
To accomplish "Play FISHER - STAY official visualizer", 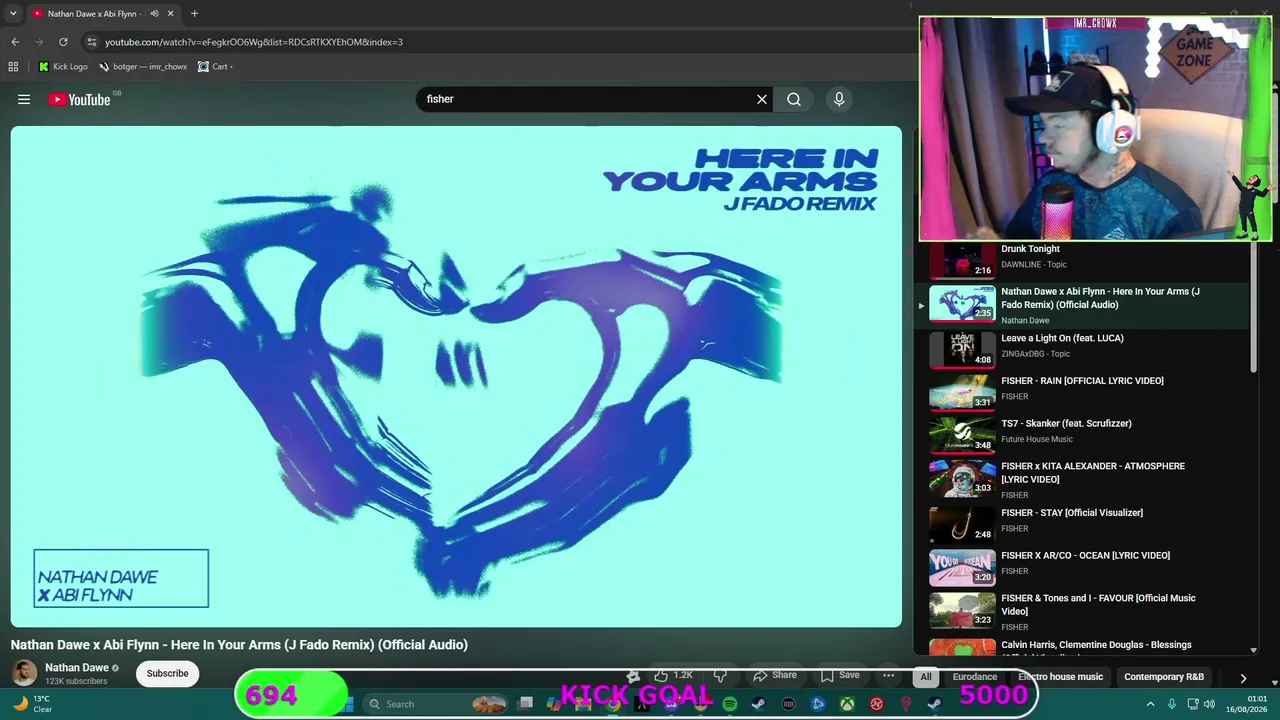I will click(1072, 513).
